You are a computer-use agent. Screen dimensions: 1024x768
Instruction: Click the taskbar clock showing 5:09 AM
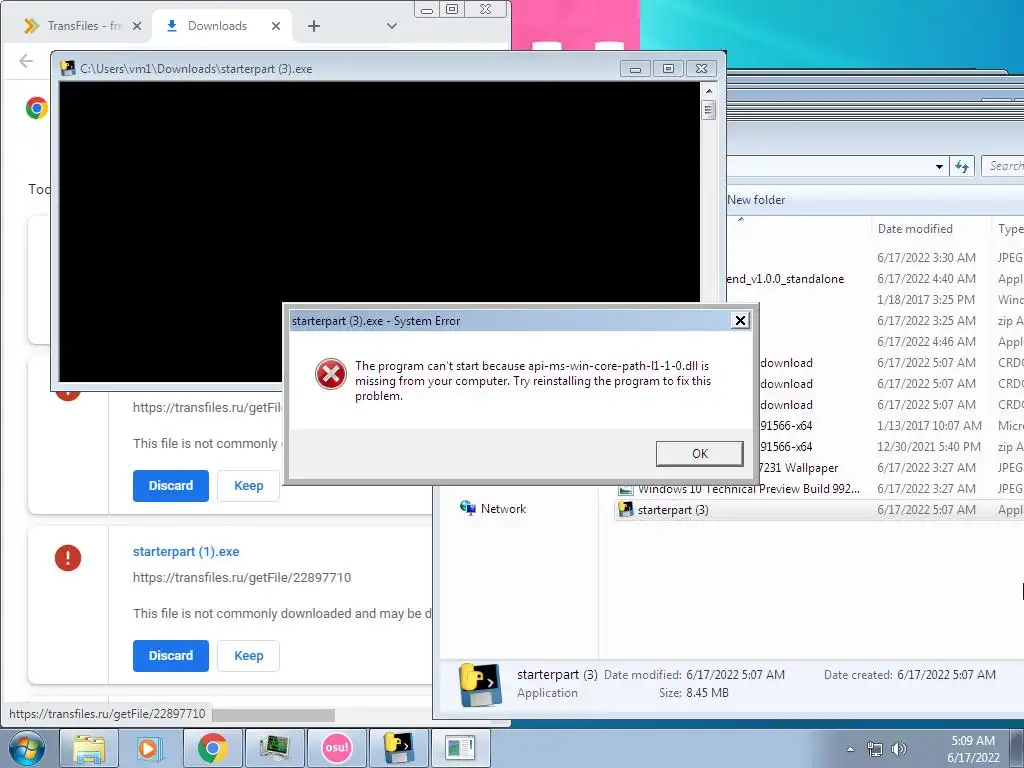(x=973, y=749)
